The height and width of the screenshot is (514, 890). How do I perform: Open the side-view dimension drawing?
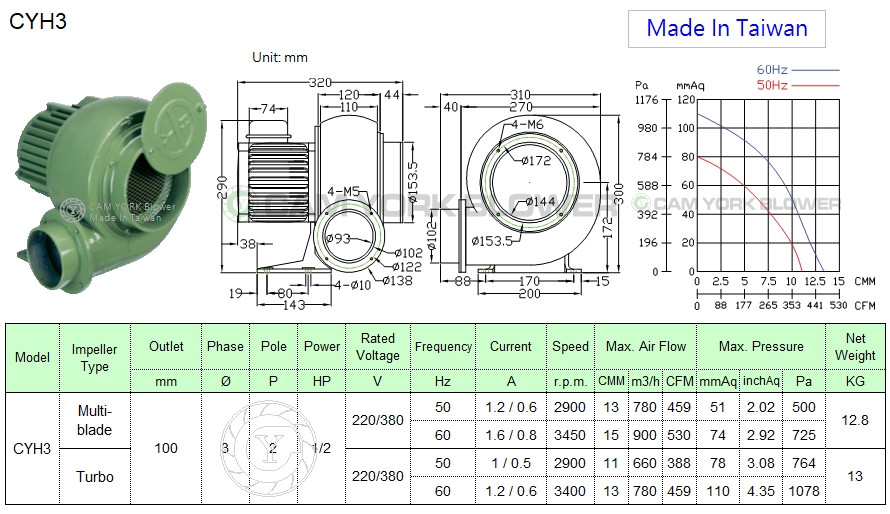(321, 191)
